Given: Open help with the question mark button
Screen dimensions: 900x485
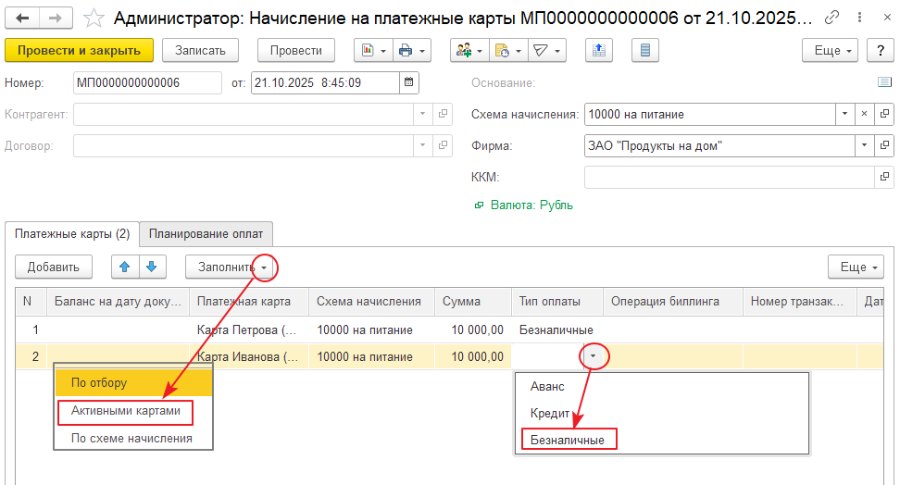Looking at the screenshot, I should 880,51.
